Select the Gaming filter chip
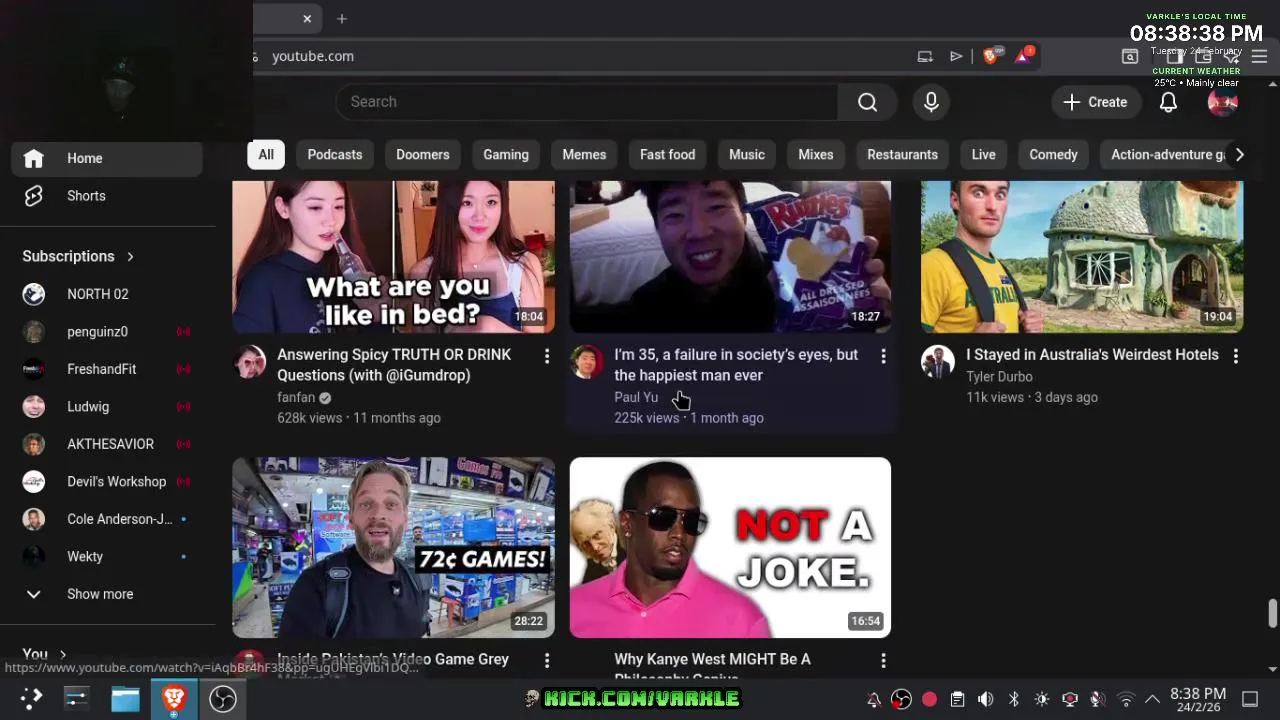Viewport: 1280px width, 720px height. point(506,154)
